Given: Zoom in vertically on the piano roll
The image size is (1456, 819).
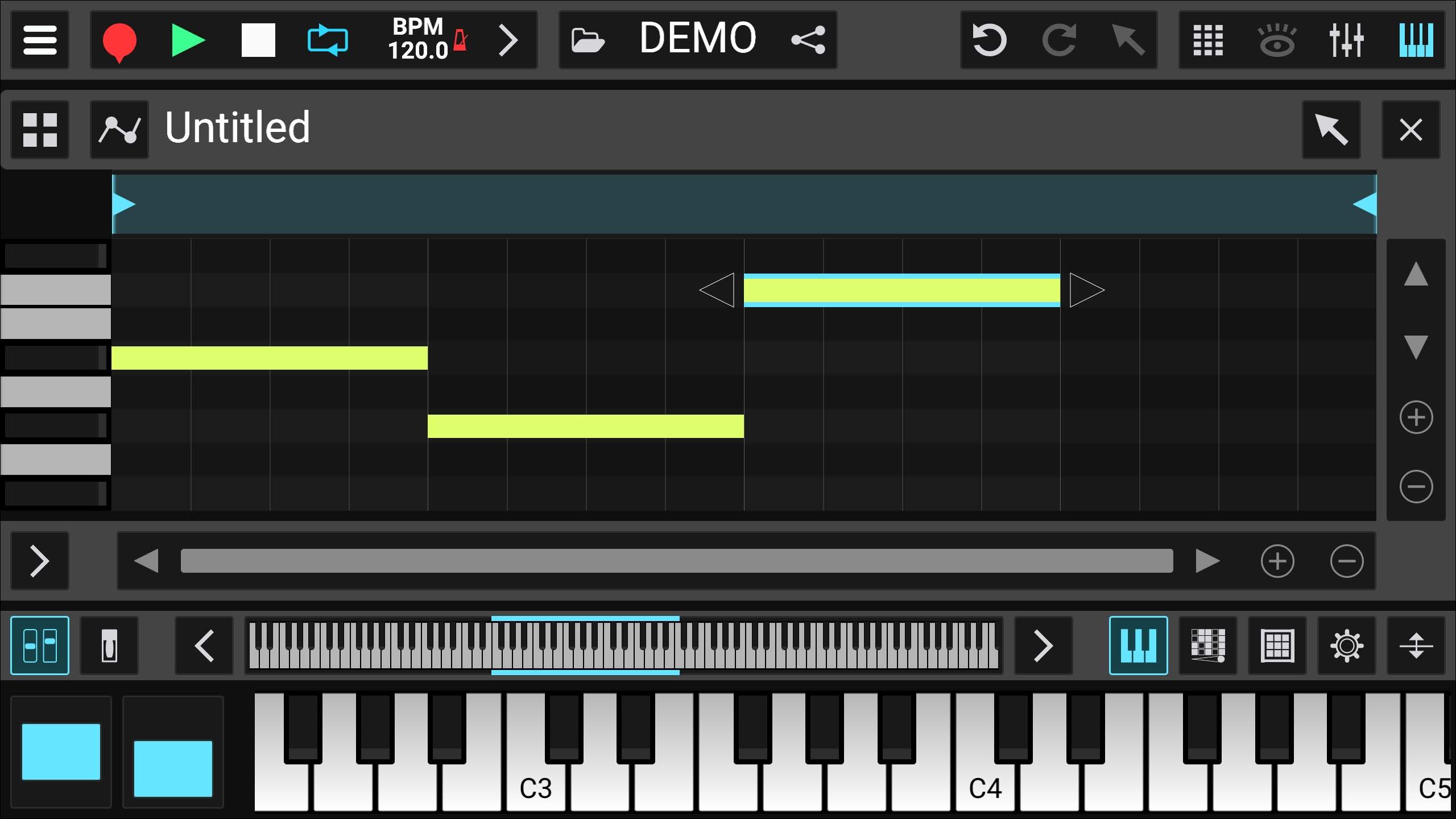Looking at the screenshot, I should pos(1416,417).
